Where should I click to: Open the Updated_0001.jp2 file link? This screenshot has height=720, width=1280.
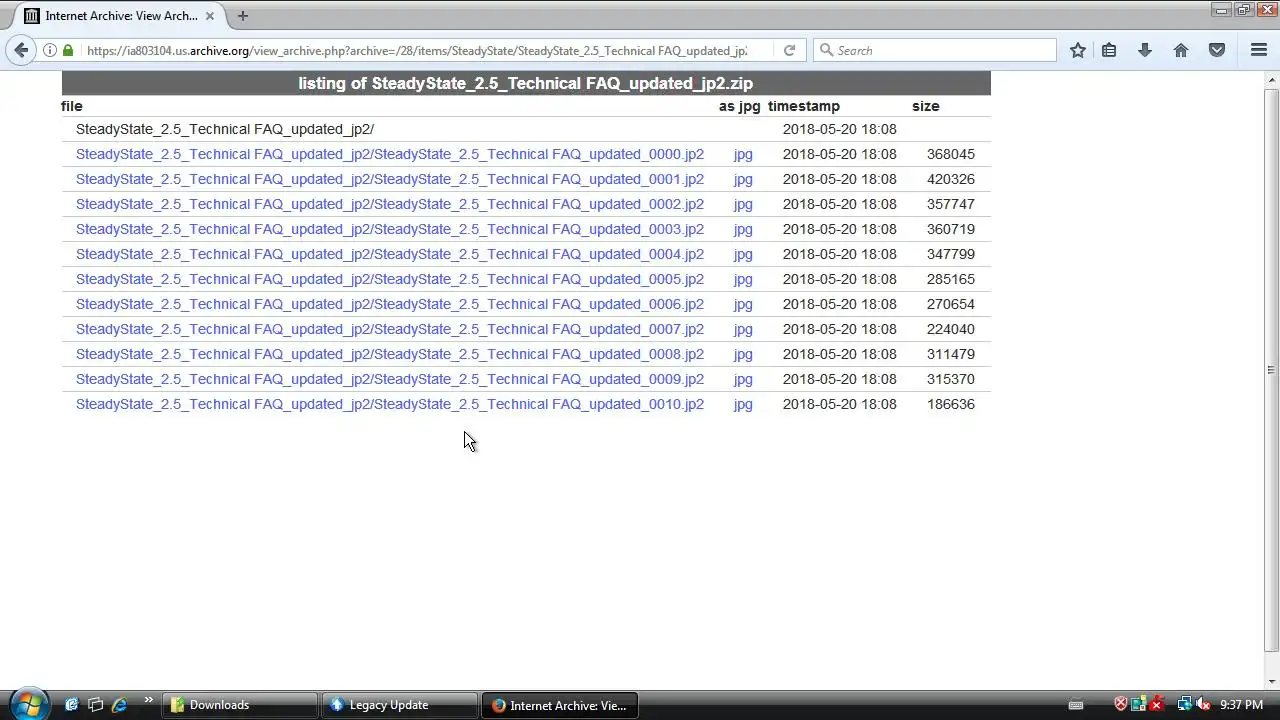390,179
